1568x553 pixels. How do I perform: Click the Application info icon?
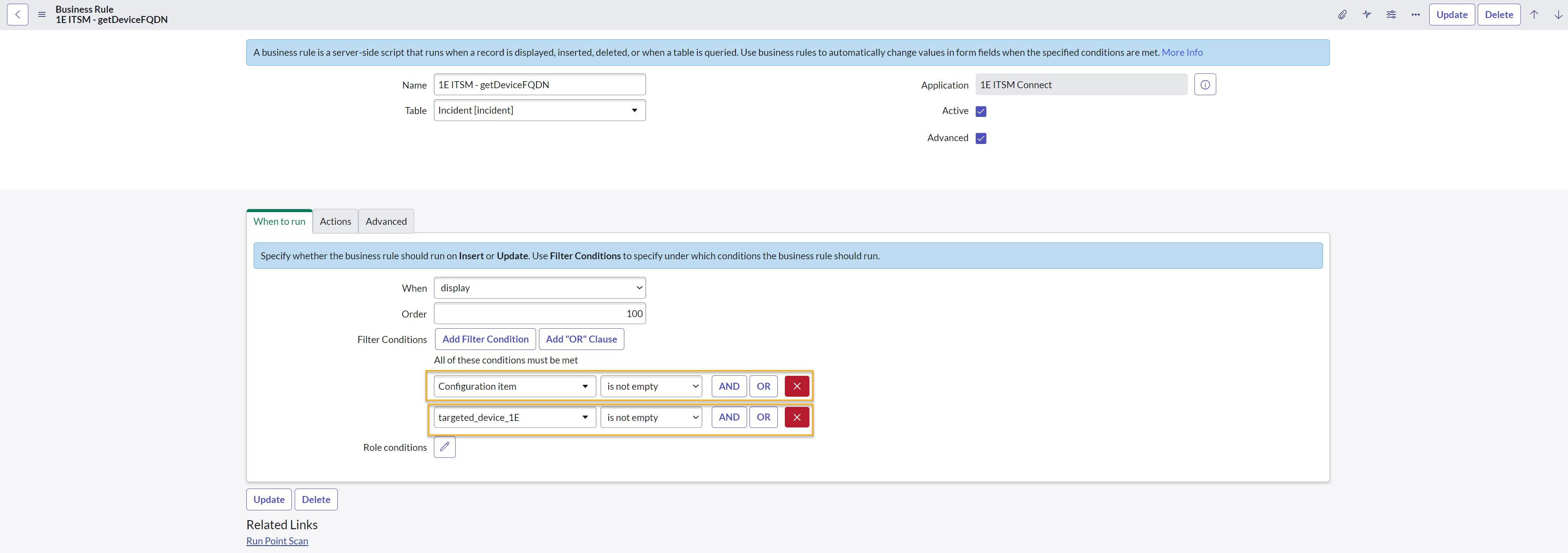(1205, 85)
